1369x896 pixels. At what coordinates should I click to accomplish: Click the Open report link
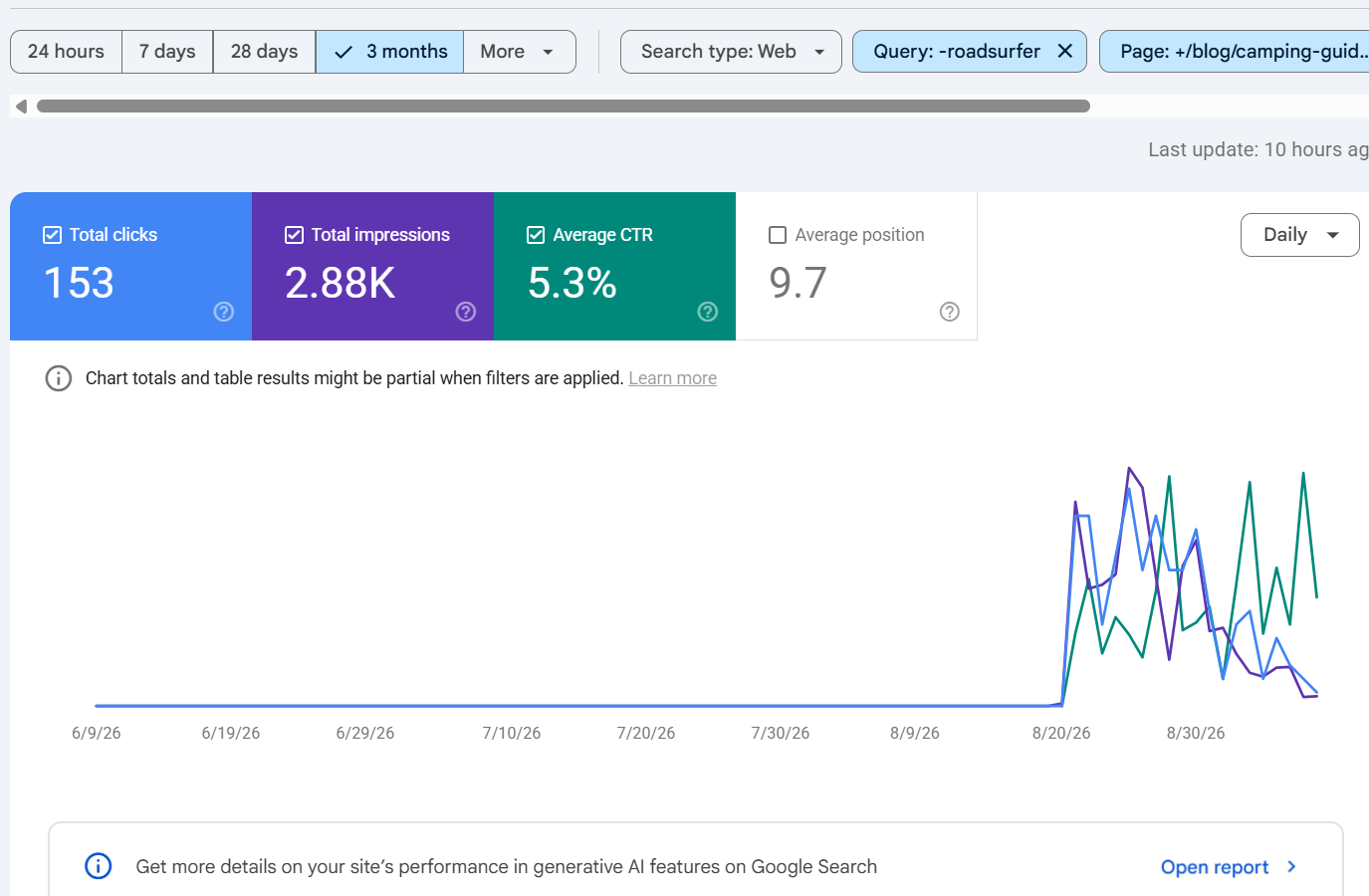click(1215, 867)
